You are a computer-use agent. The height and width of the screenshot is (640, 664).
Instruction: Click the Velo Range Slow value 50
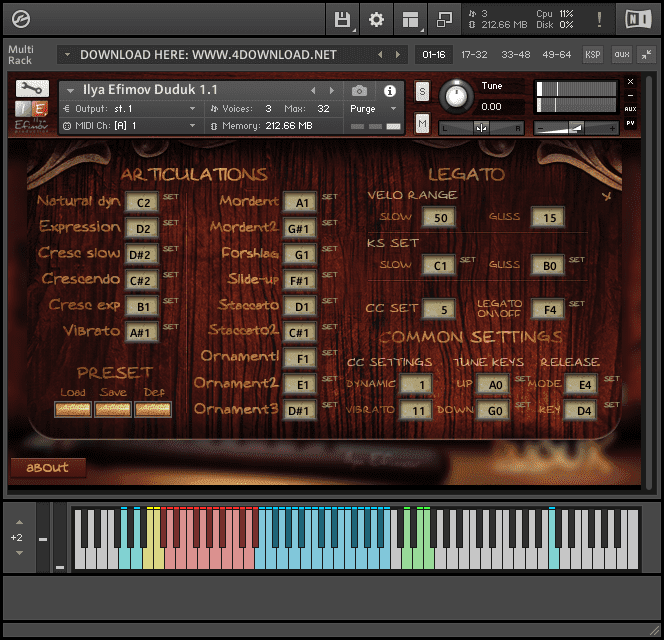point(440,218)
